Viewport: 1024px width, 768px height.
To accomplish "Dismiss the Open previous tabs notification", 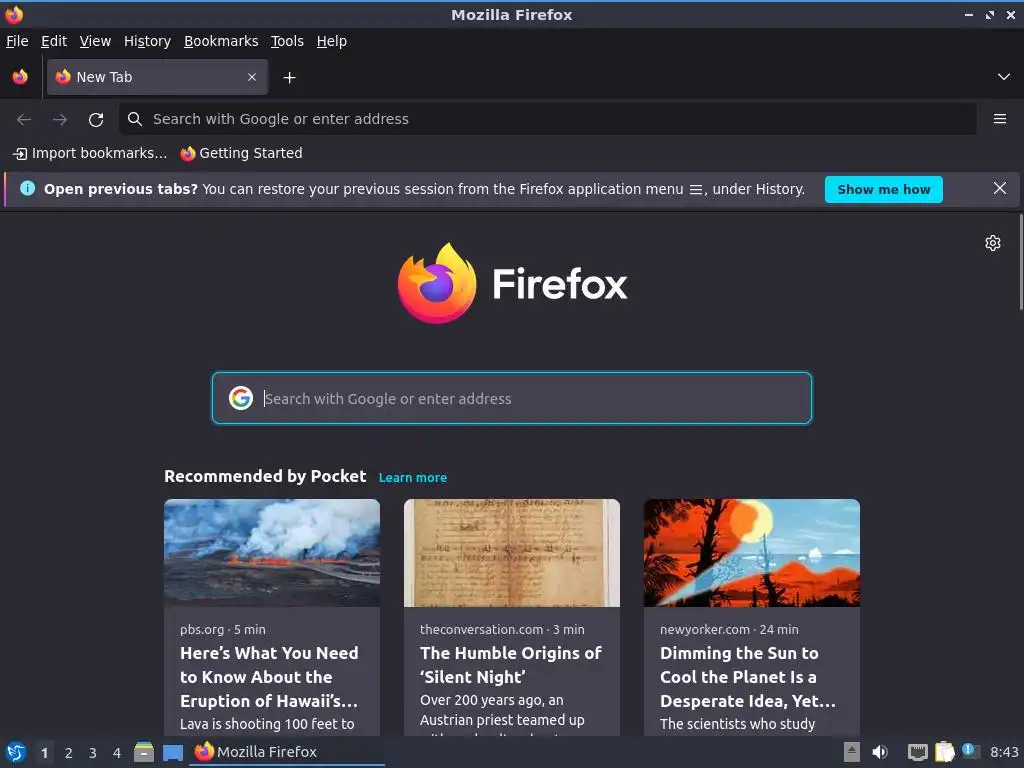I will coord(999,189).
